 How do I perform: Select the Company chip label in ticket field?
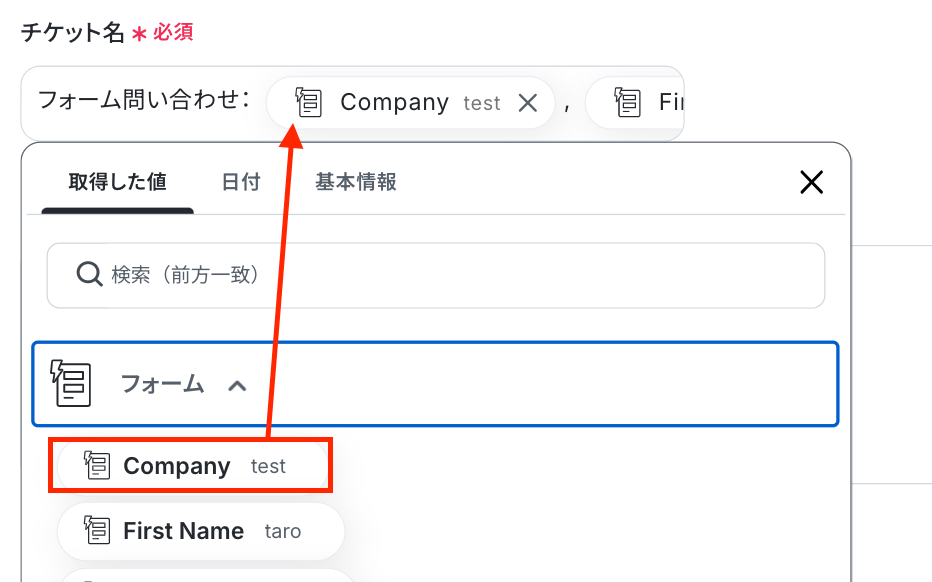click(394, 102)
